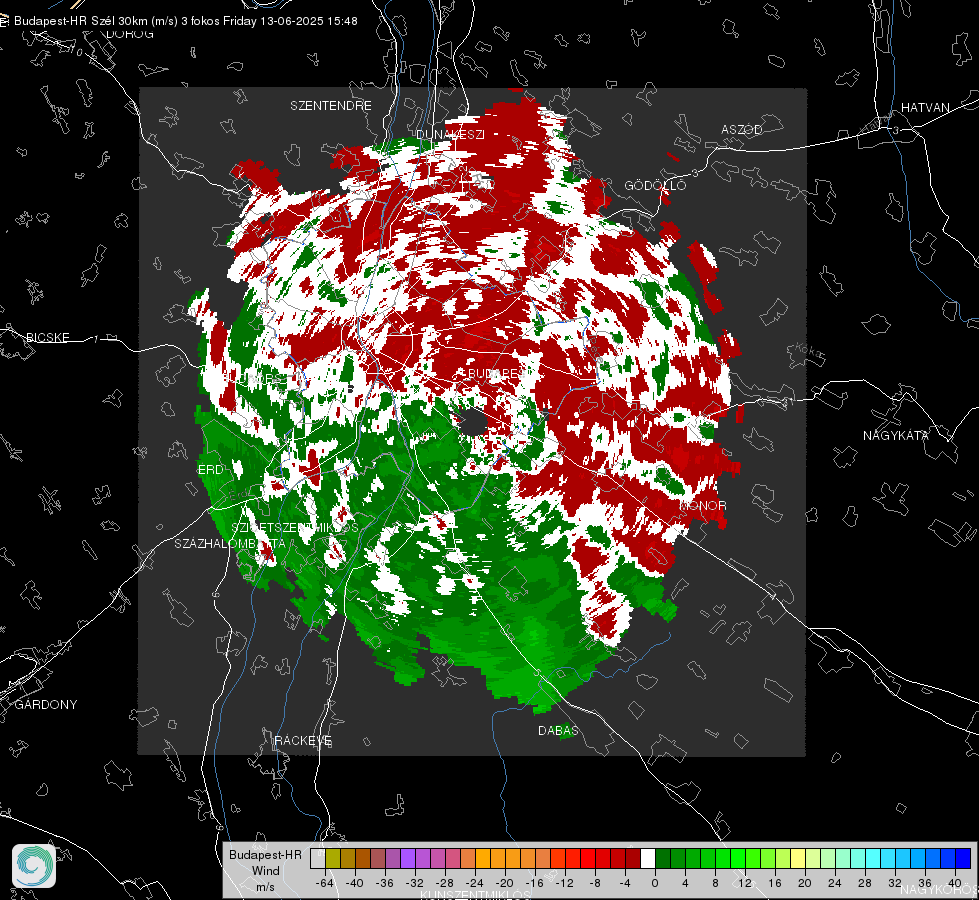Image resolution: width=979 pixels, height=900 pixels.
Task: Click the DUNAKESZI city label
Action: (450, 134)
